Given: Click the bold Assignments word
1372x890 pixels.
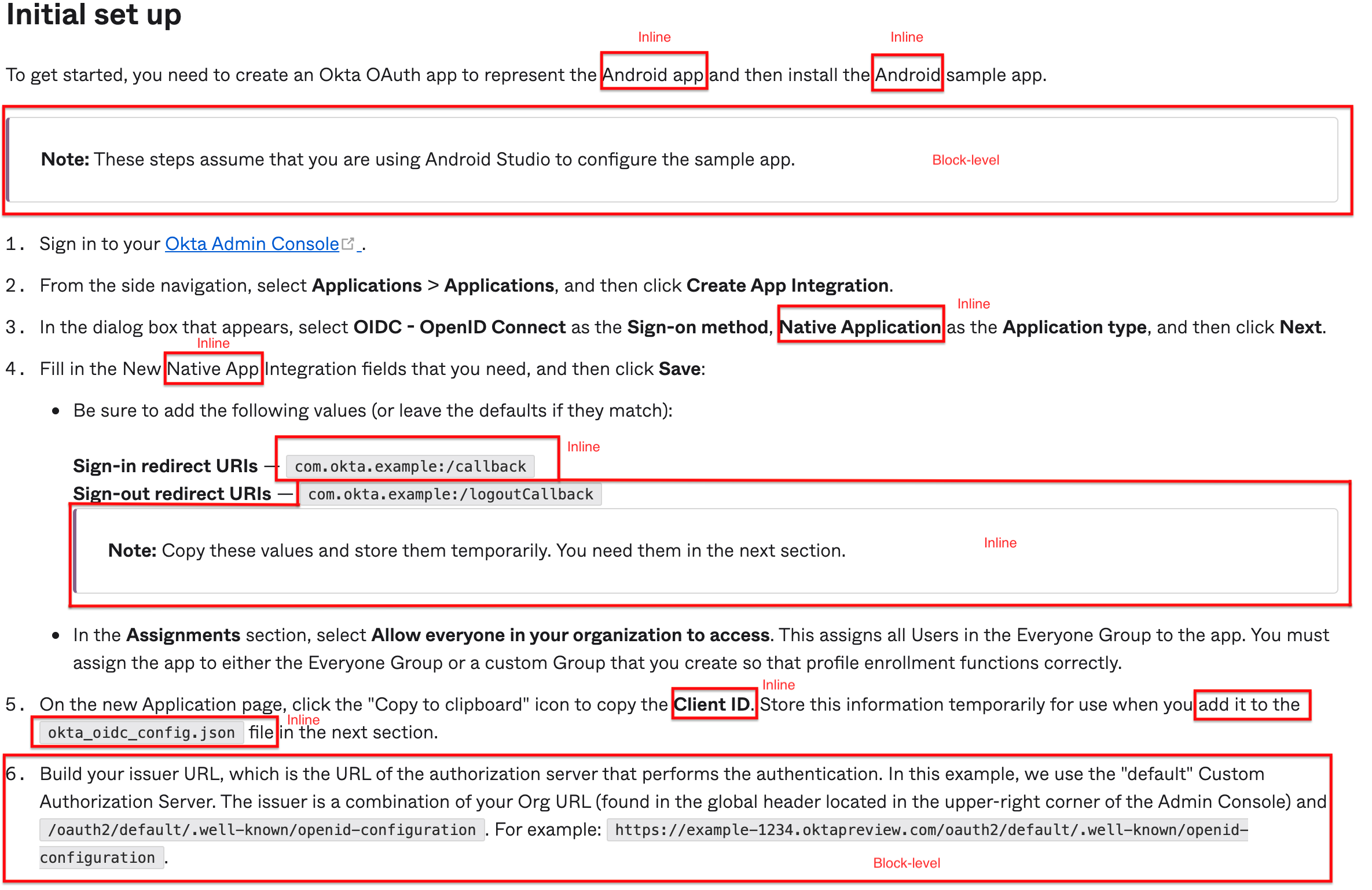Looking at the screenshot, I should [x=183, y=635].
